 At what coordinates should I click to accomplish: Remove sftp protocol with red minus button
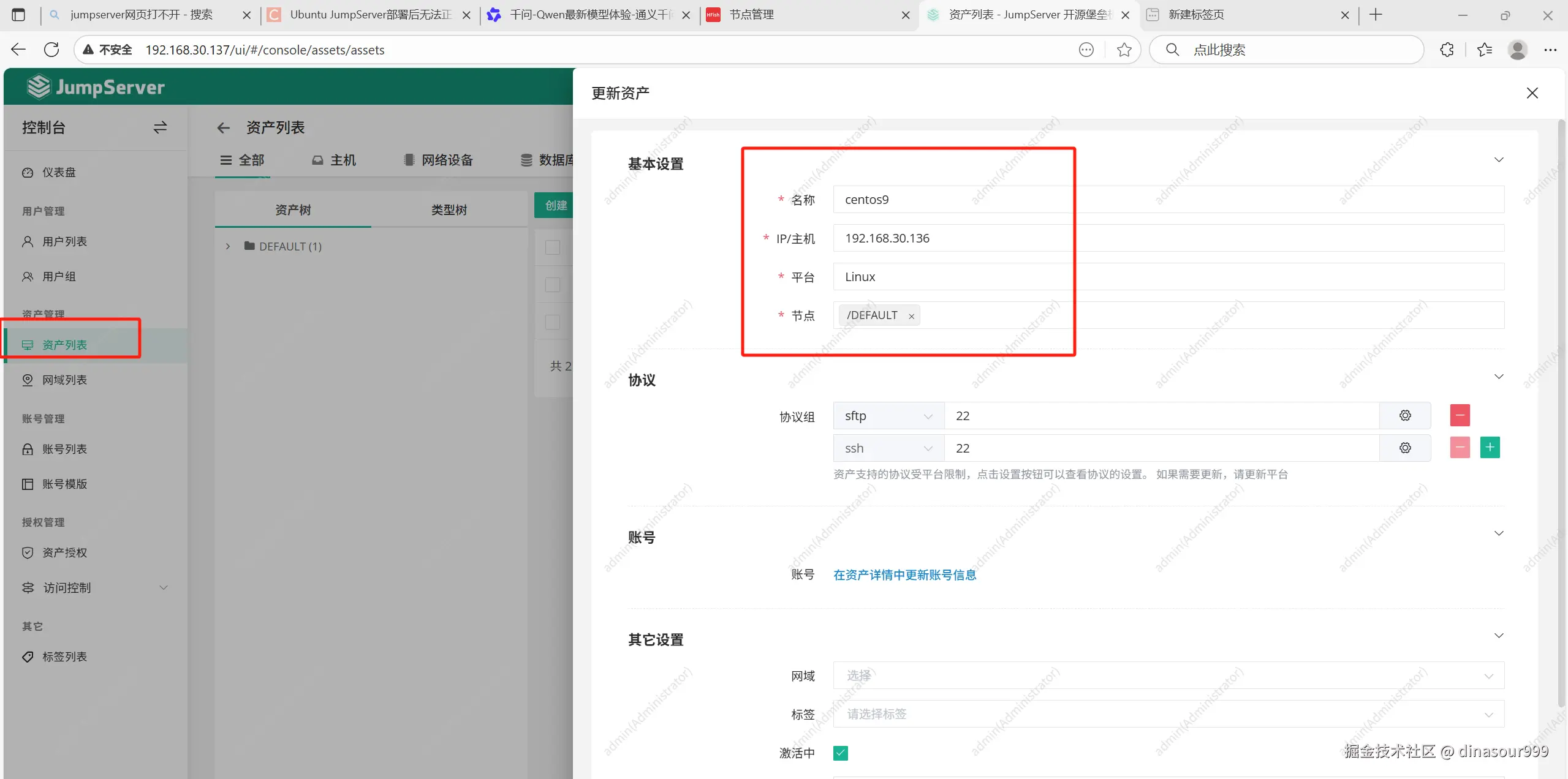tap(1460, 416)
